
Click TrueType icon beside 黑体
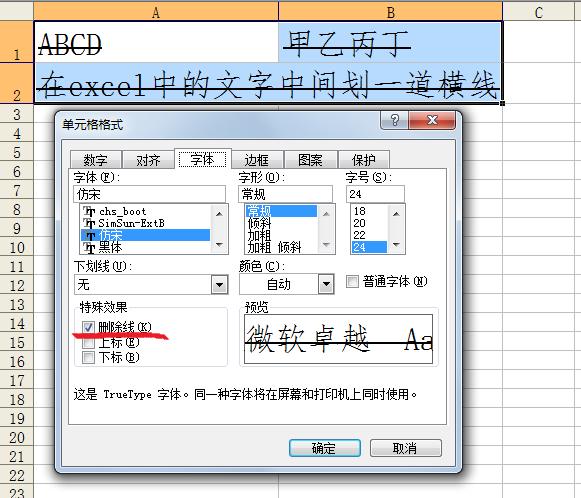click(89, 248)
